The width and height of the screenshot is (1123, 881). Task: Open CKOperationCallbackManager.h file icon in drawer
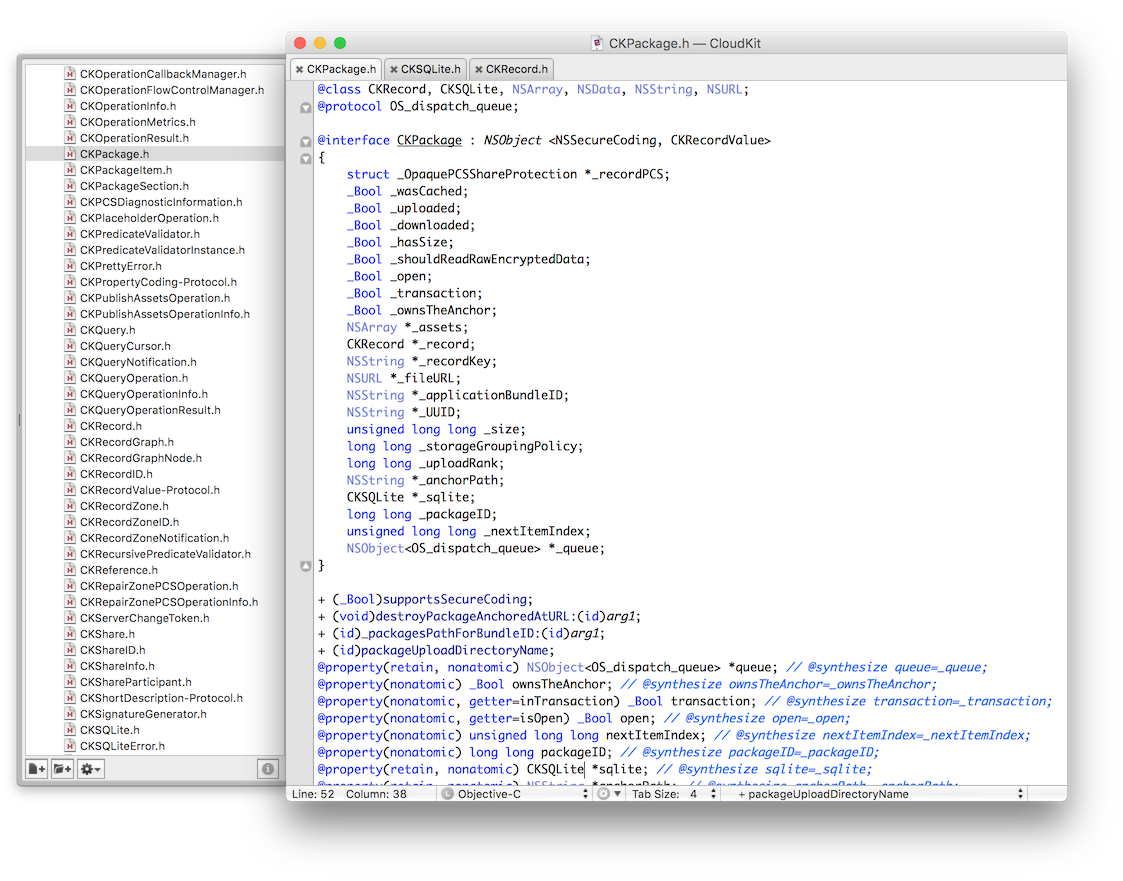[70, 74]
